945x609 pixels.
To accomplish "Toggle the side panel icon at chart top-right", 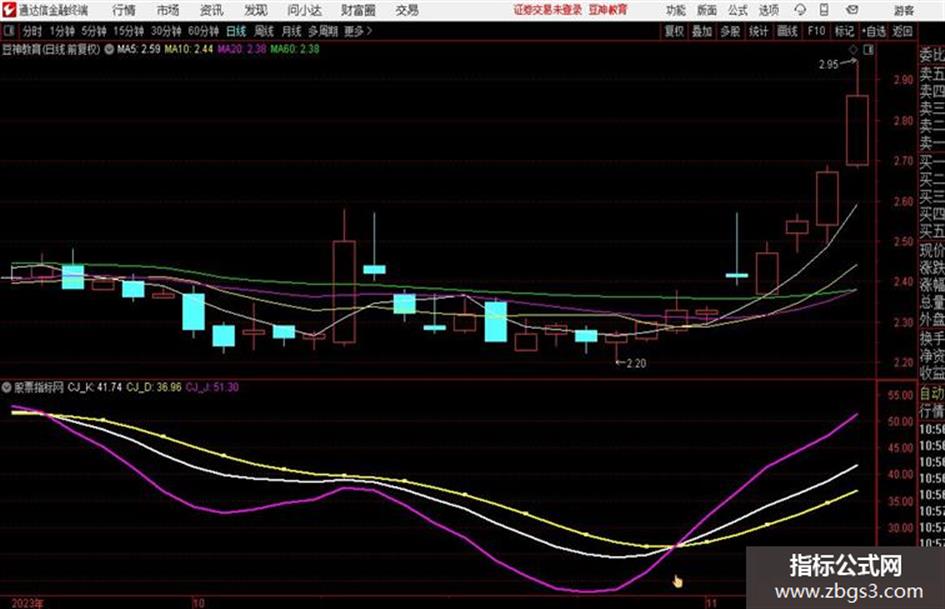I will [x=868, y=50].
